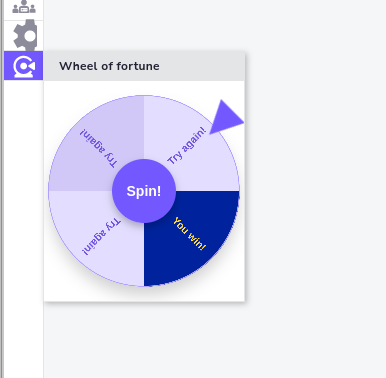Click white panel space above the wheel
Screen dimensions: 386x378
[144, 88]
